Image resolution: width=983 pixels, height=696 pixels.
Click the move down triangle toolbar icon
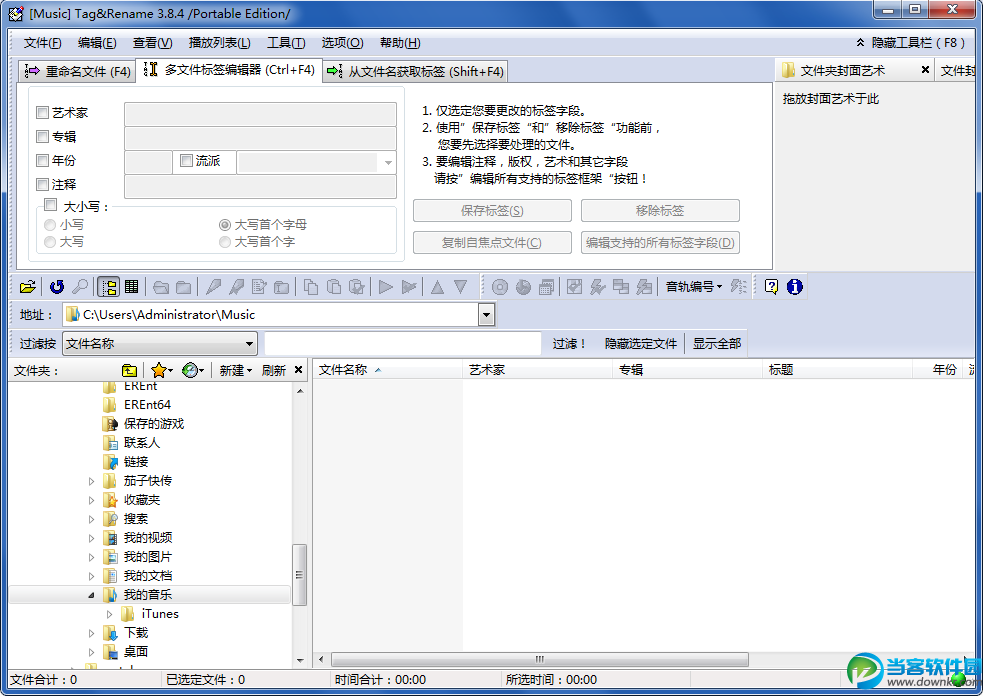click(461, 287)
